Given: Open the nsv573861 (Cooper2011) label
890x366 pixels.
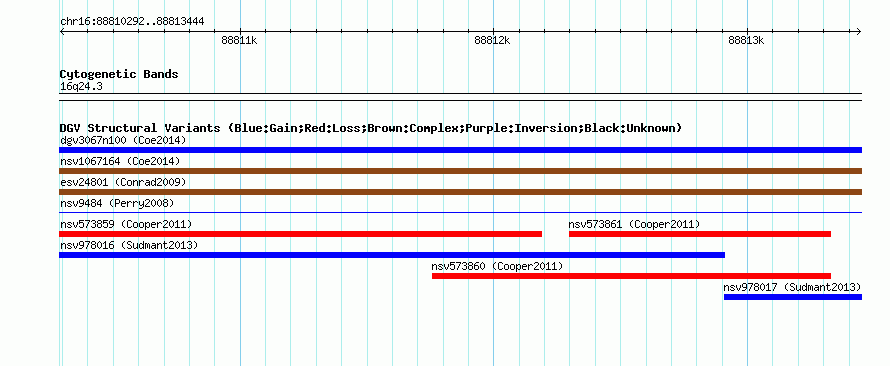Looking at the screenshot, I should point(635,224).
